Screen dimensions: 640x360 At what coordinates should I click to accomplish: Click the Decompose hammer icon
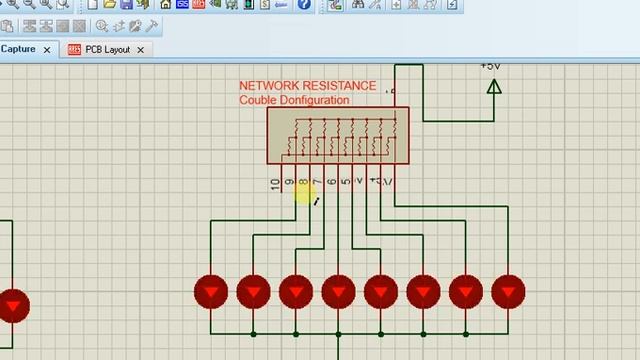[x=151, y=26]
